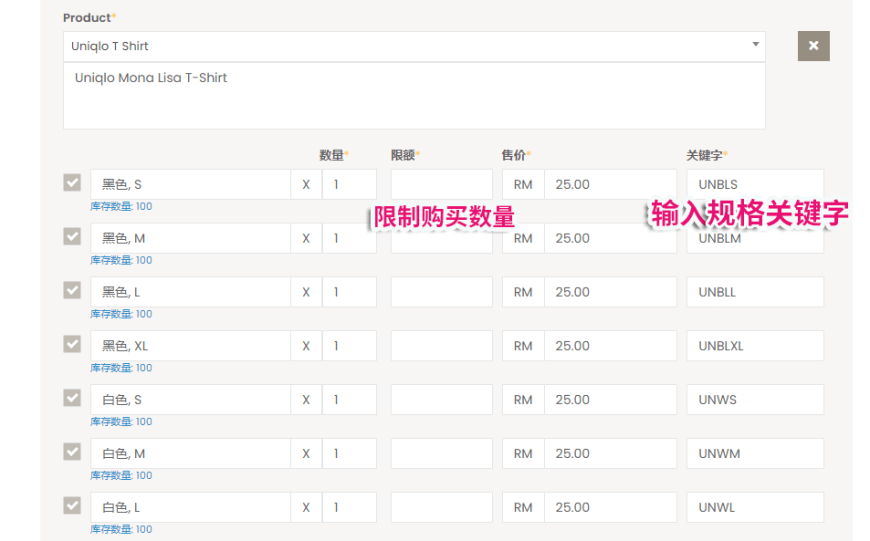Click quantity field for 白色, M row
Image resolution: width=870 pixels, height=541 pixels.
pos(349,453)
